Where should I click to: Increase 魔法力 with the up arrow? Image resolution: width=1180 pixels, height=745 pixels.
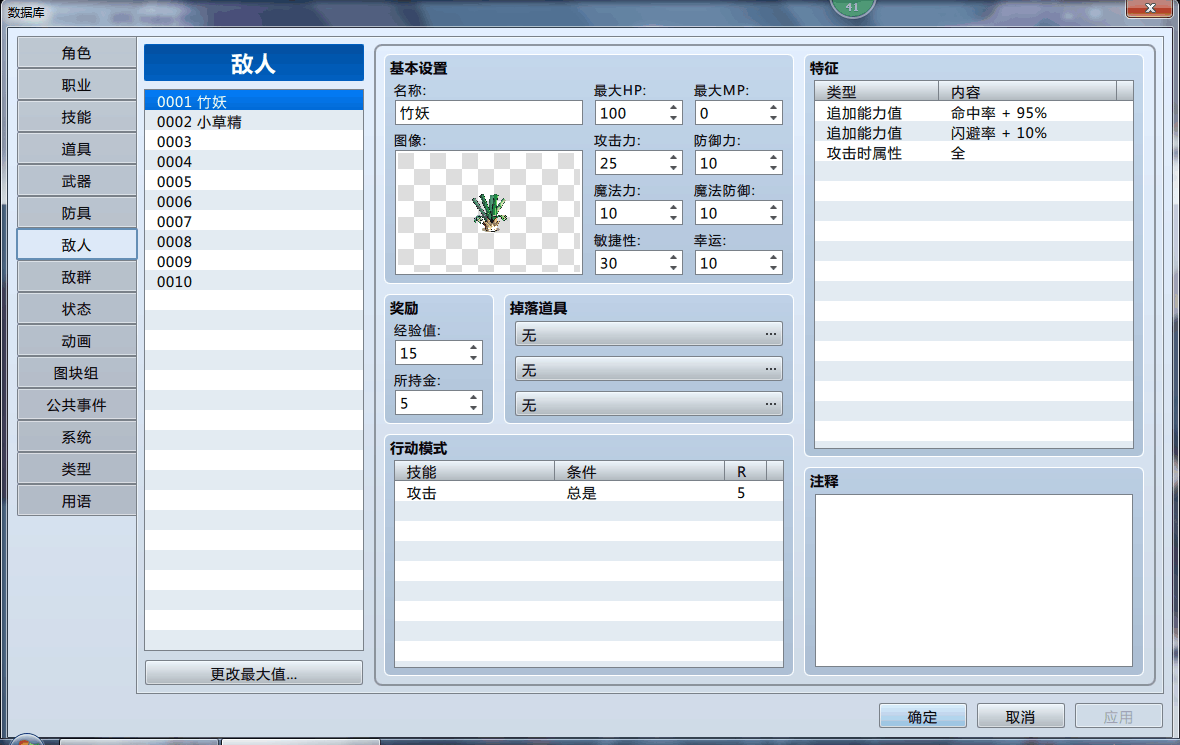674,208
